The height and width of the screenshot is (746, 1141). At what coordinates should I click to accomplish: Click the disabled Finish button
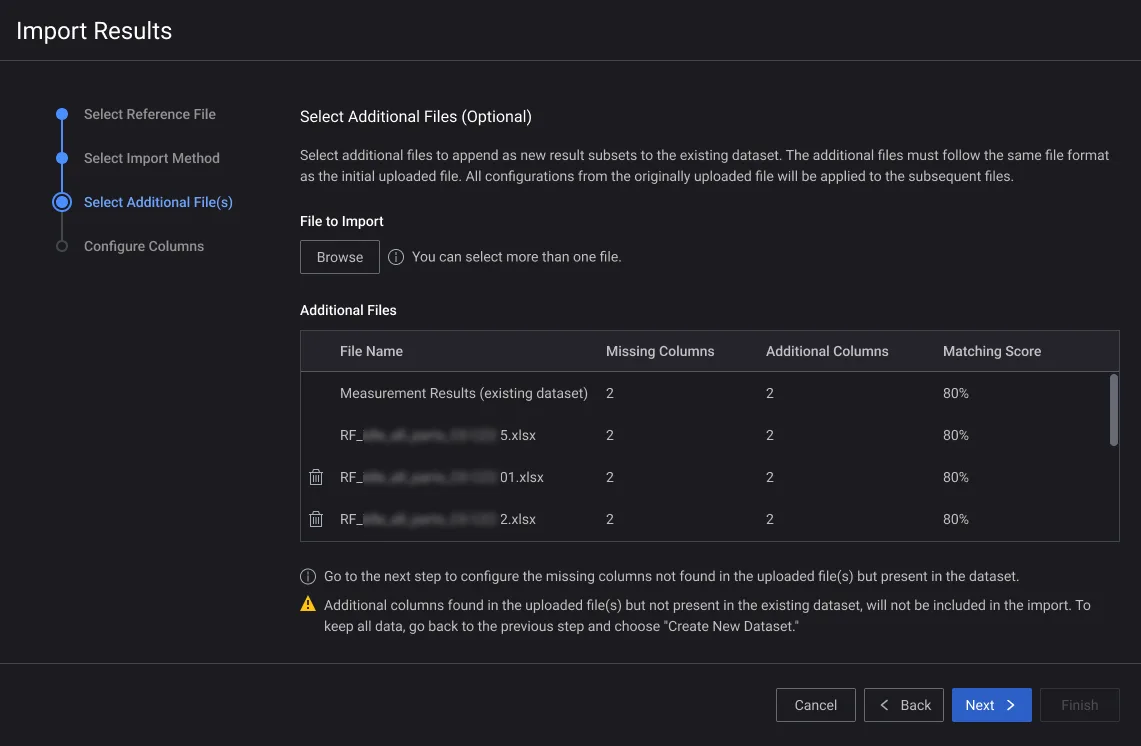(x=1079, y=705)
